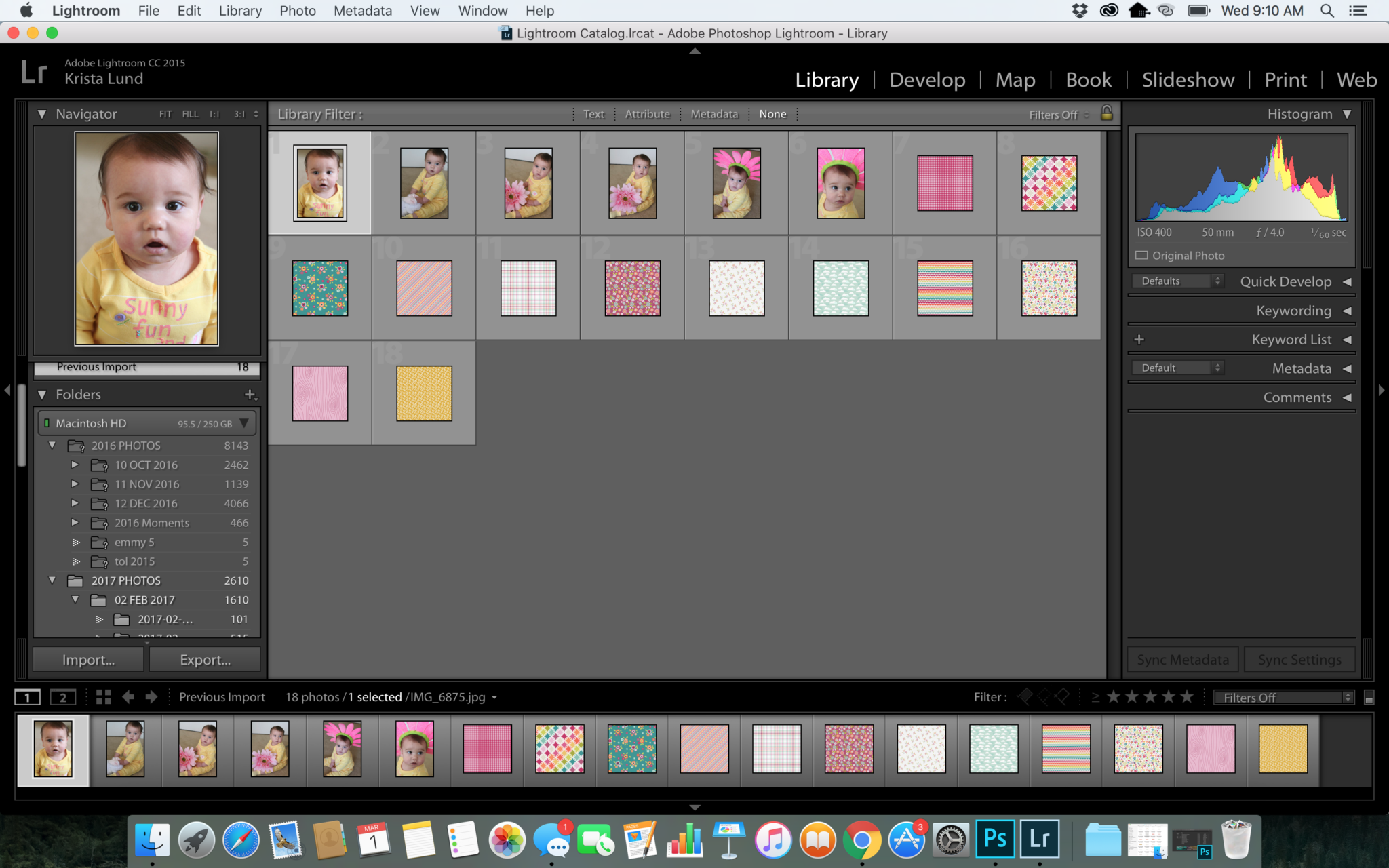1389x868 pixels.
Task: Select the Attribute library filter
Action: [x=647, y=114]
